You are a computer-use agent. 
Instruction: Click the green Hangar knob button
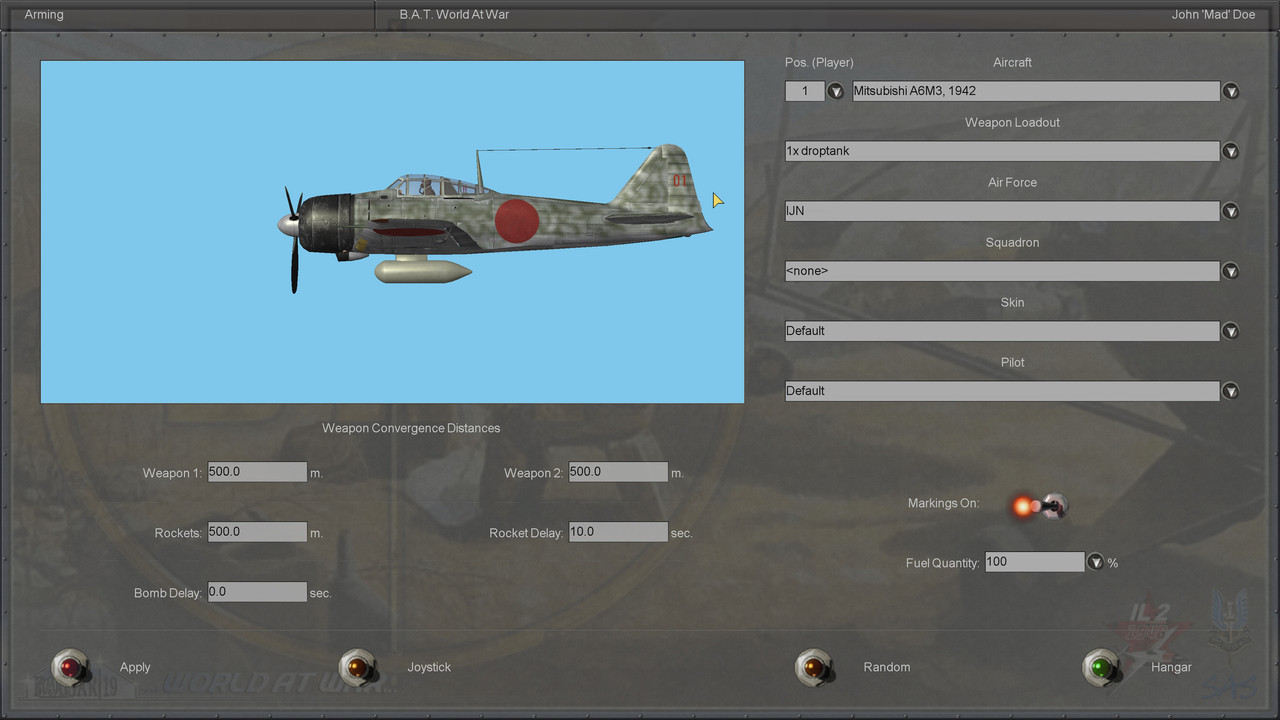[1102, 667]
